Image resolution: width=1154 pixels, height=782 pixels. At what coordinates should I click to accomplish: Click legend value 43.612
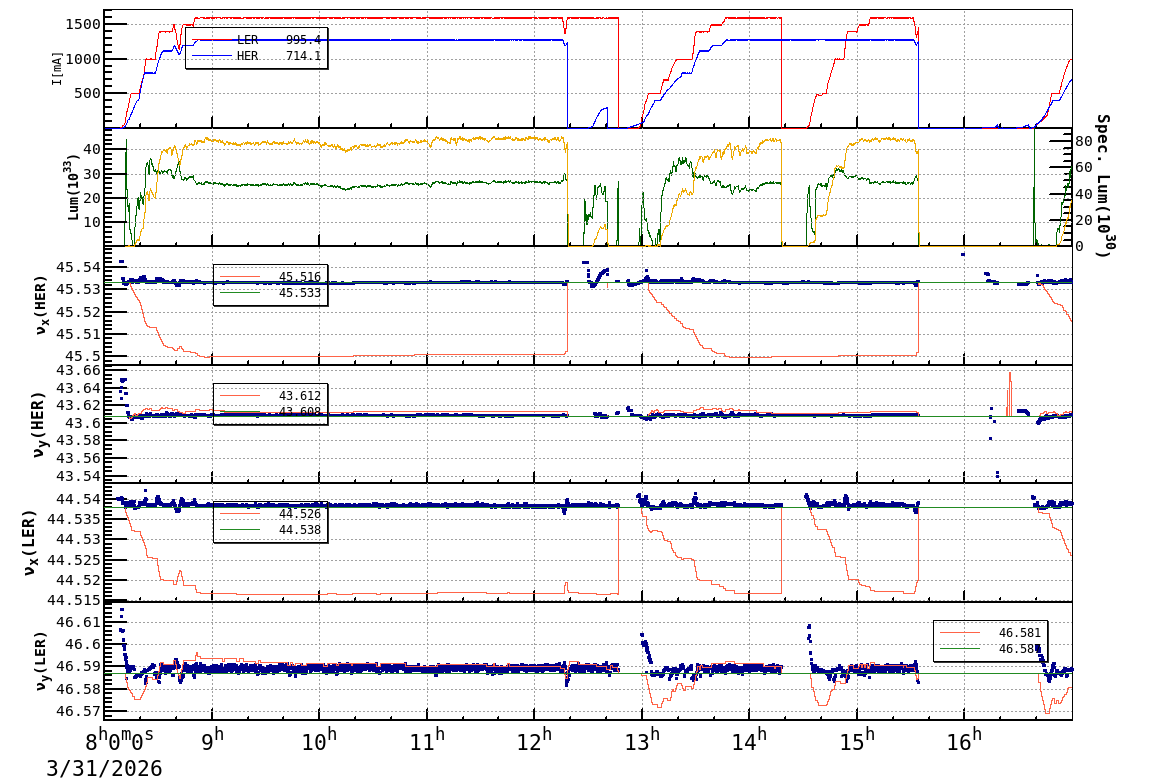pyautogui.click(x=300, y=396)
